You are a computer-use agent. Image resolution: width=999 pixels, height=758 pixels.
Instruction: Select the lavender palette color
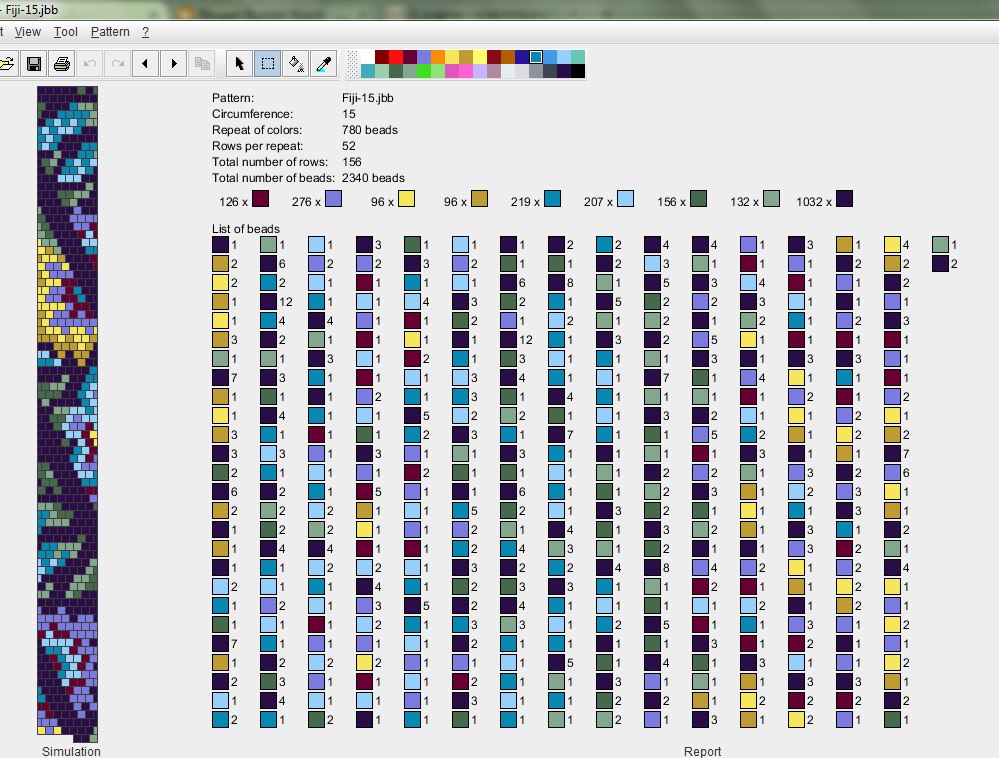coord(480,71)
